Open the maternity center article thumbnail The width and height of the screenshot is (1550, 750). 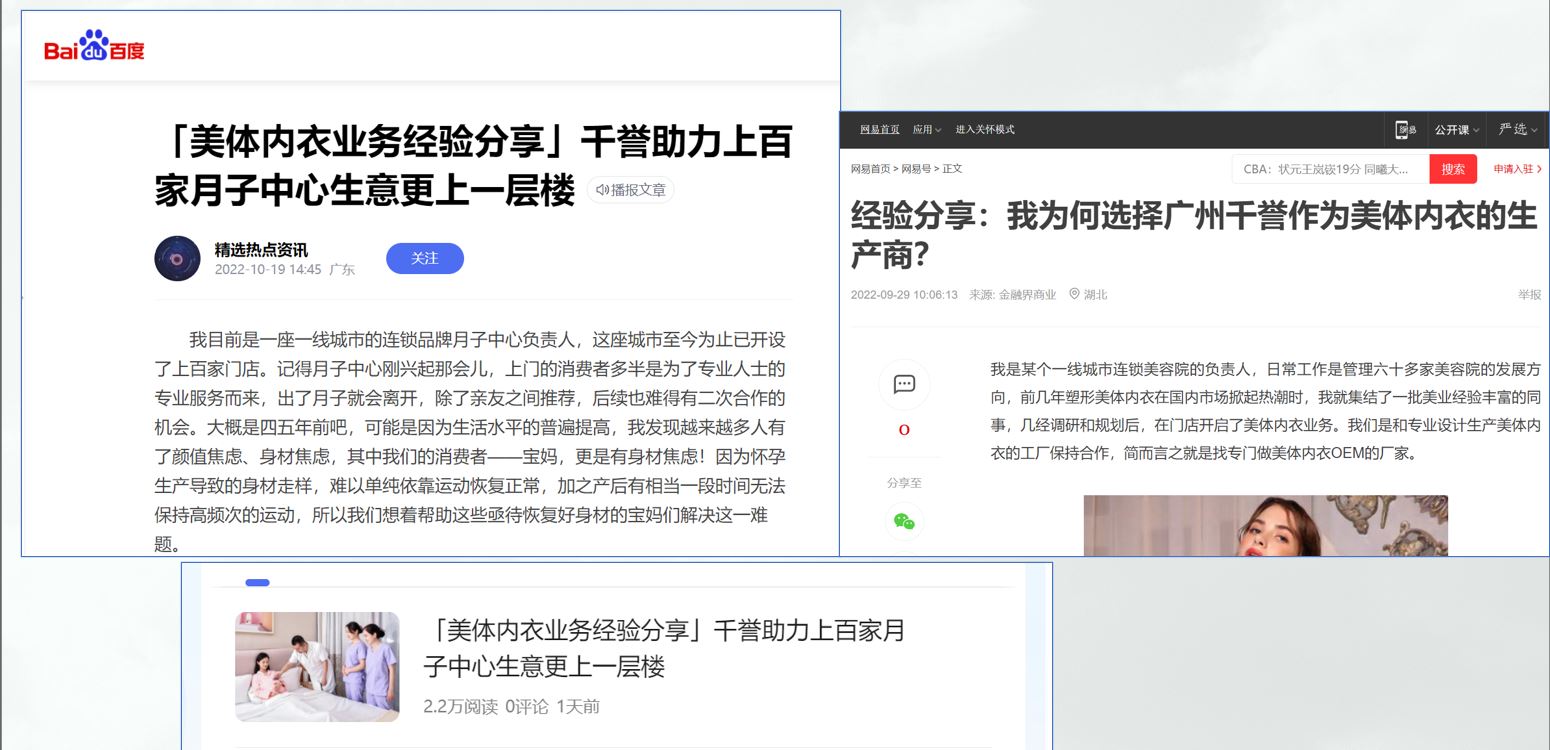(x=317, y=666)
